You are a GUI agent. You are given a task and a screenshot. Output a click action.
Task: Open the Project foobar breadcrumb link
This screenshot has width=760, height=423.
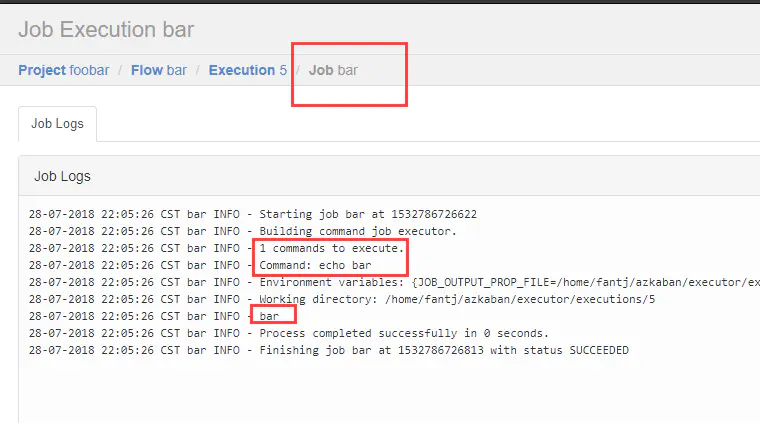[x=63, y=70]
